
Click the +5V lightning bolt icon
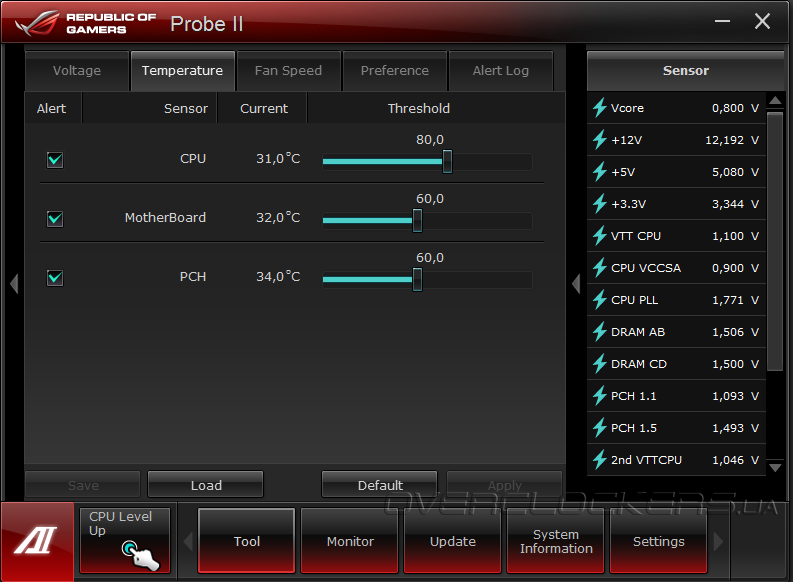pos(600,172)
